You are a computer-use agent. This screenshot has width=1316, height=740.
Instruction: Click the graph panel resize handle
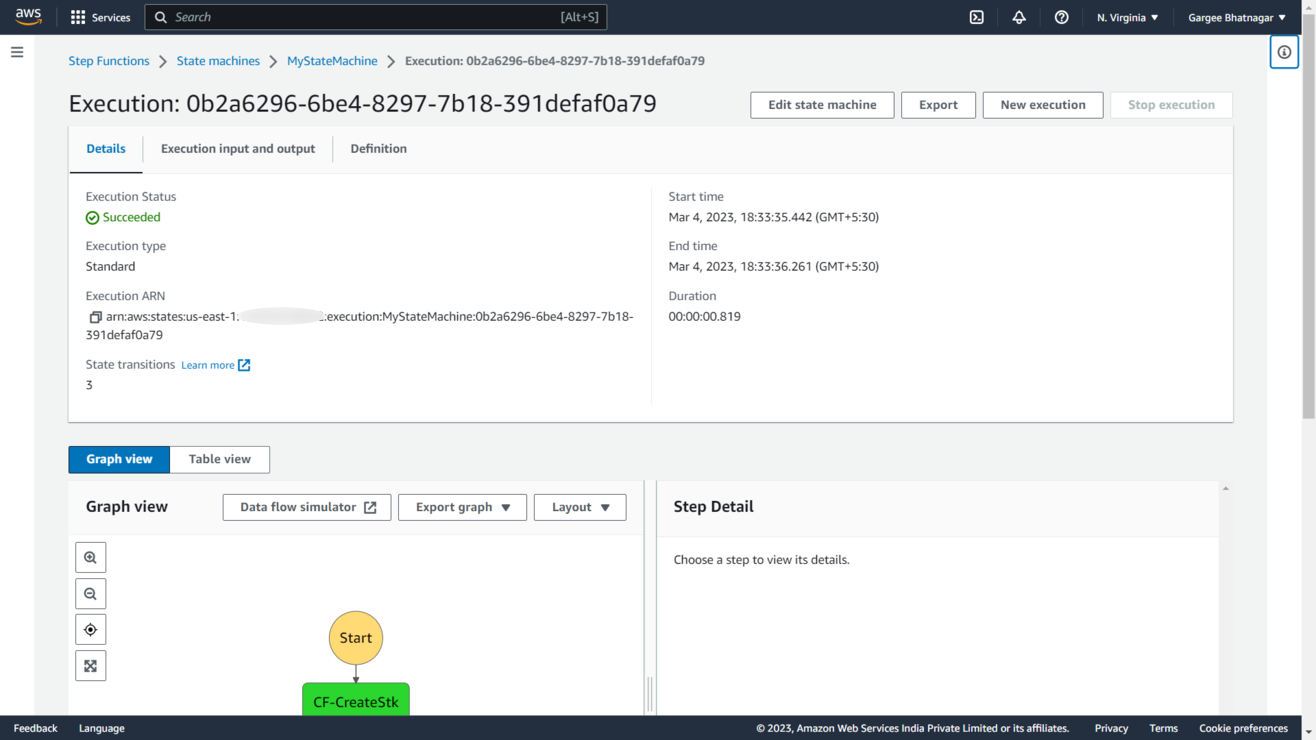650,694
